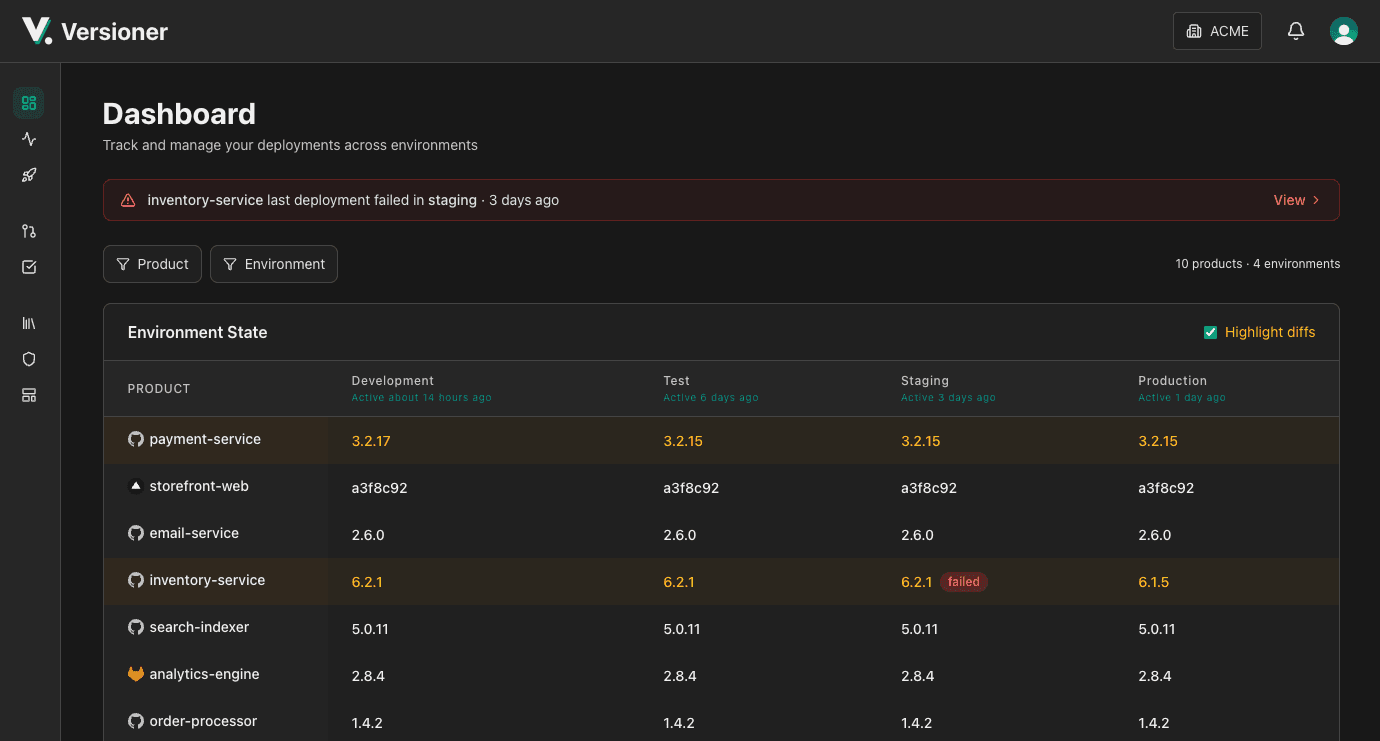Open the notifications bell

1296,31
